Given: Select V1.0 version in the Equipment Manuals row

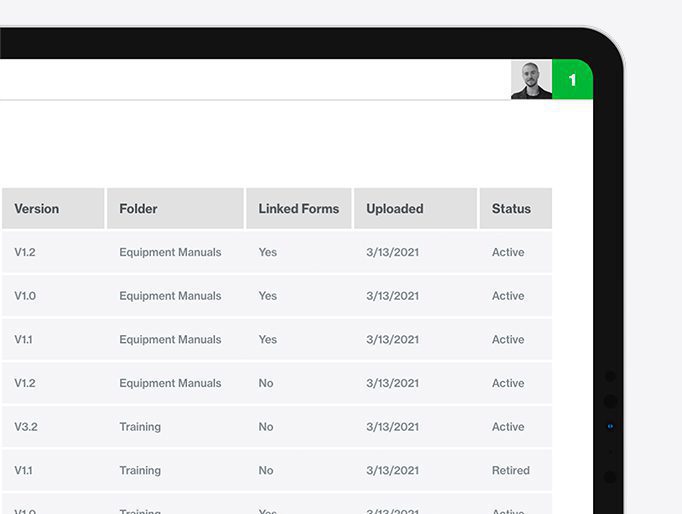Looking at the screenshot, I should pos(25,296).
